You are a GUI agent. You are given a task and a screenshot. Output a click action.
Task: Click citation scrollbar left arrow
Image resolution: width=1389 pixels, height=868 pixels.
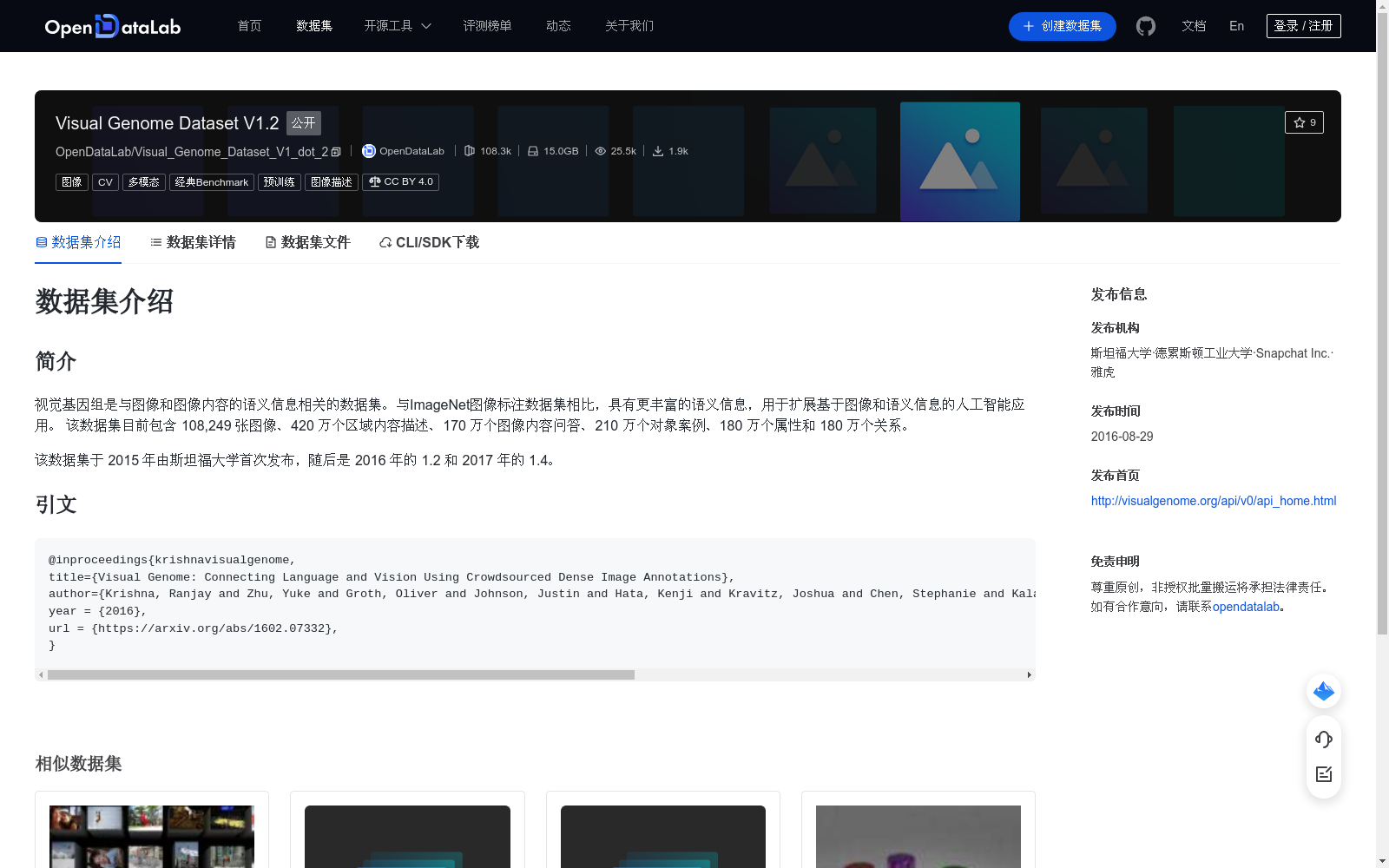coord(41,674)
